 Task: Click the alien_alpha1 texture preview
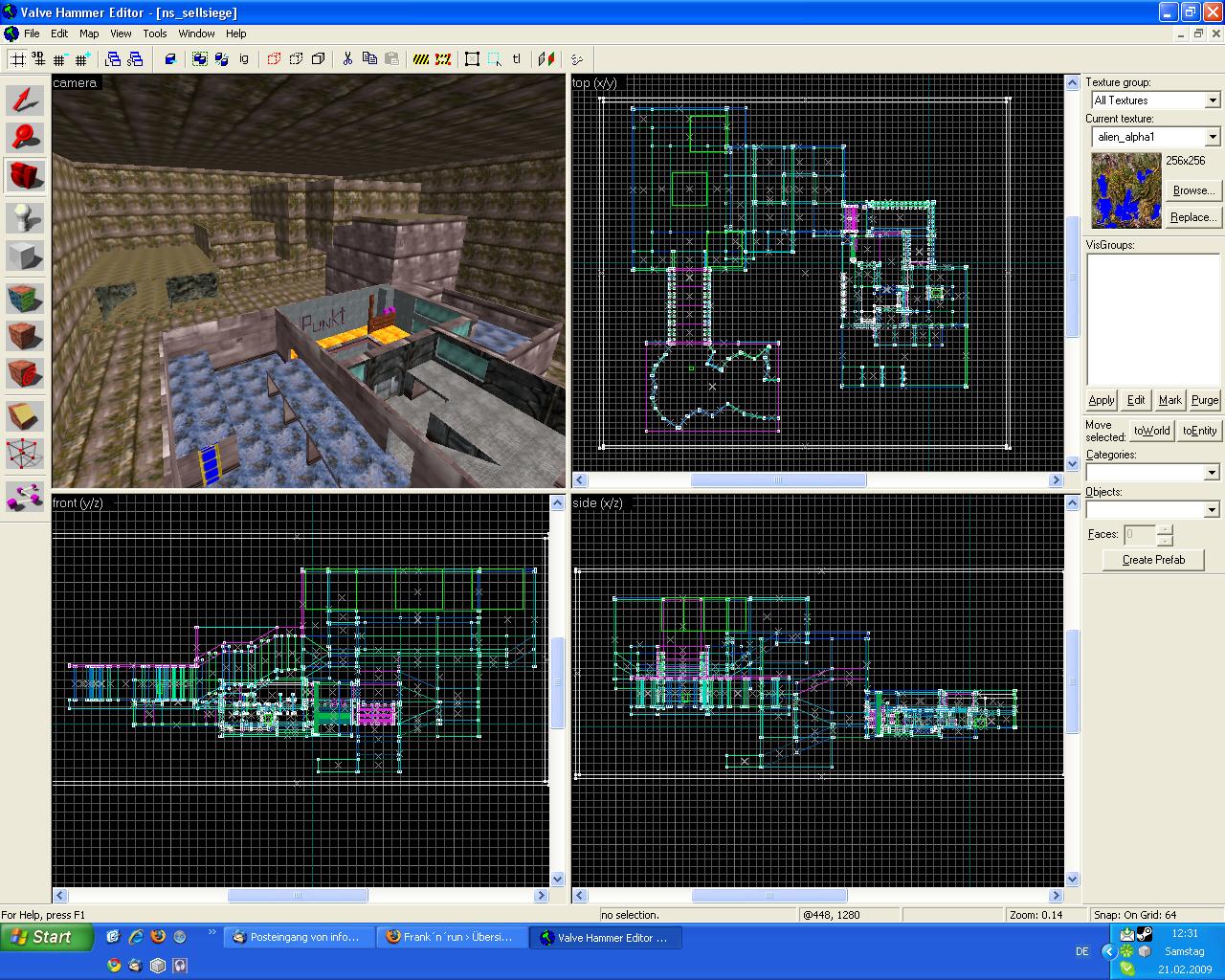click(x=1126, y=190)
